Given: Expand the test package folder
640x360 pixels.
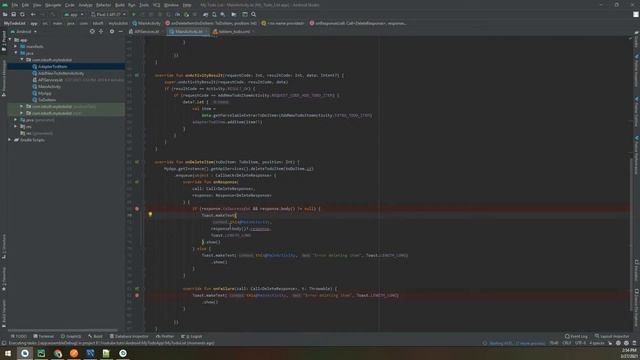Looking at the screenshot, I should 22,113.
